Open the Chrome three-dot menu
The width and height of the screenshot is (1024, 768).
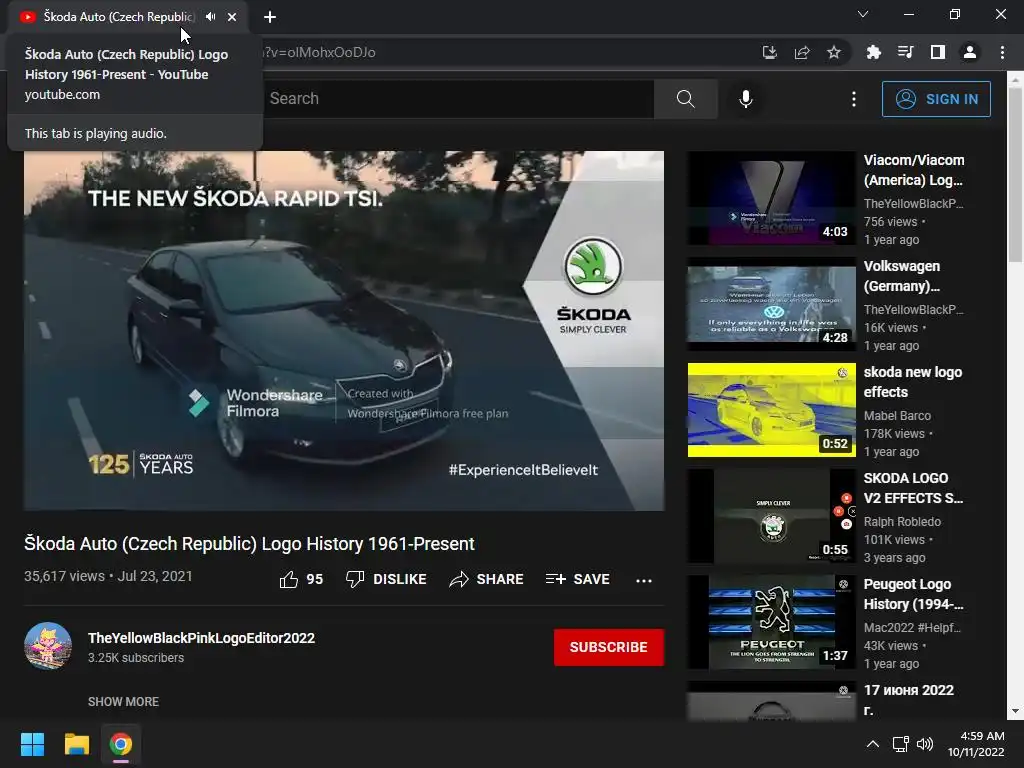point(1002,52)
